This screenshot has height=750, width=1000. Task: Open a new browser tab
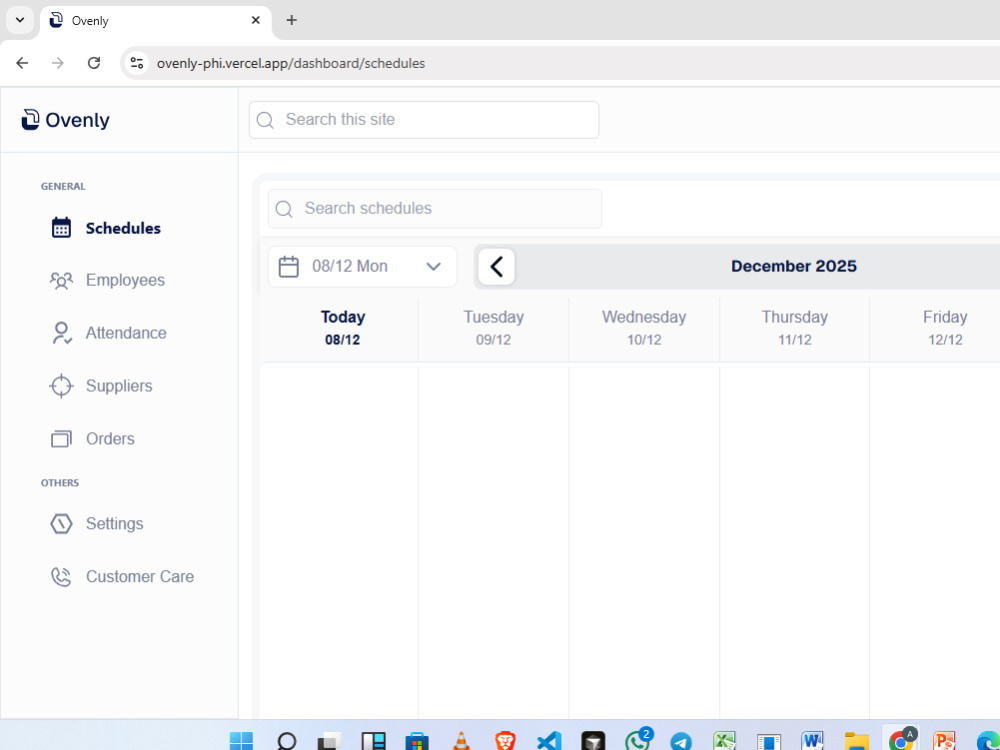pos(291,20)
